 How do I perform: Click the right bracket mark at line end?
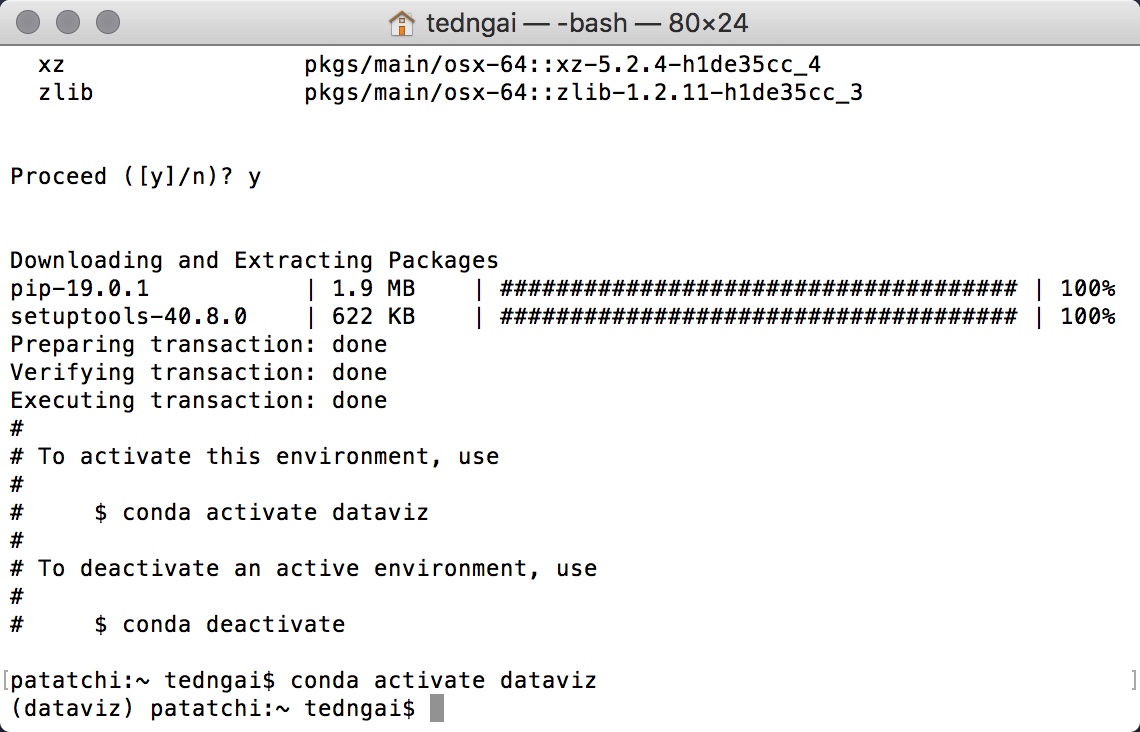coord(1133,681)
